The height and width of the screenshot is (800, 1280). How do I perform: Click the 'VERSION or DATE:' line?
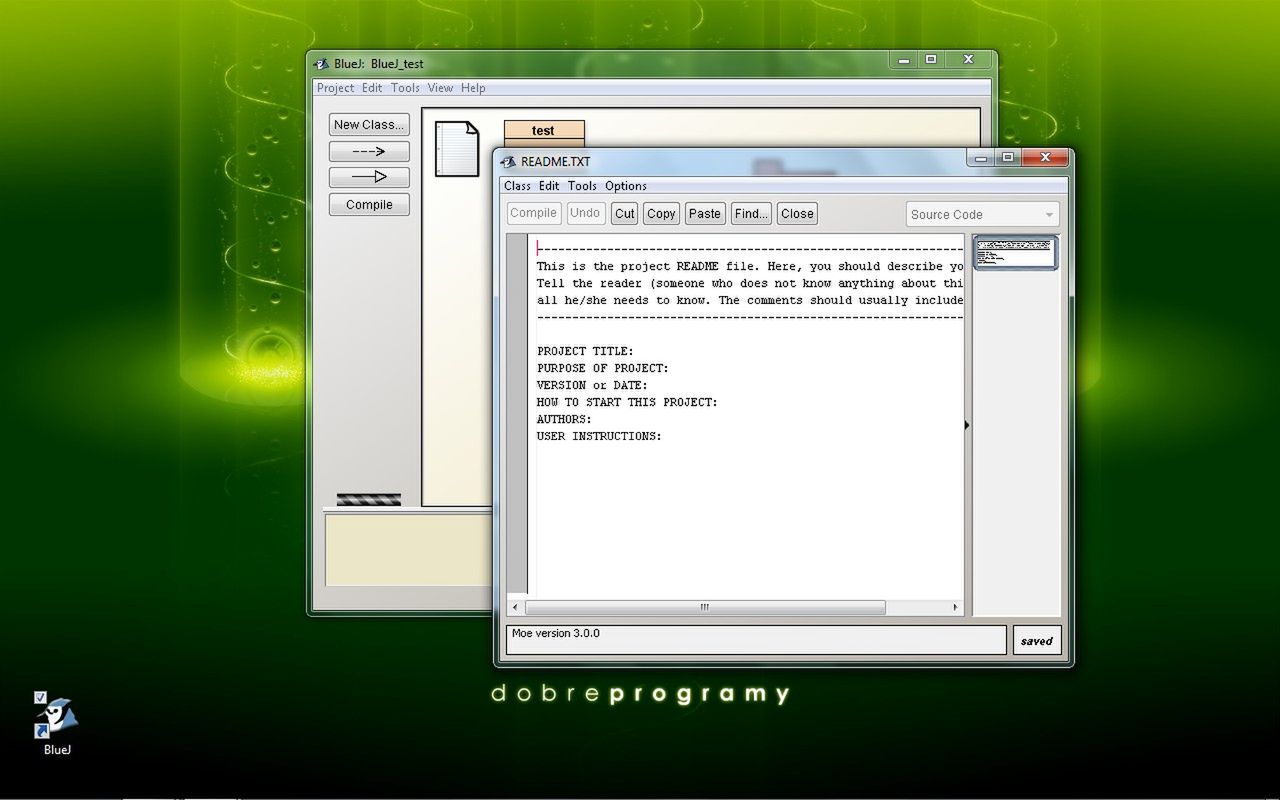pyautogui.click(x=592, y=385)
